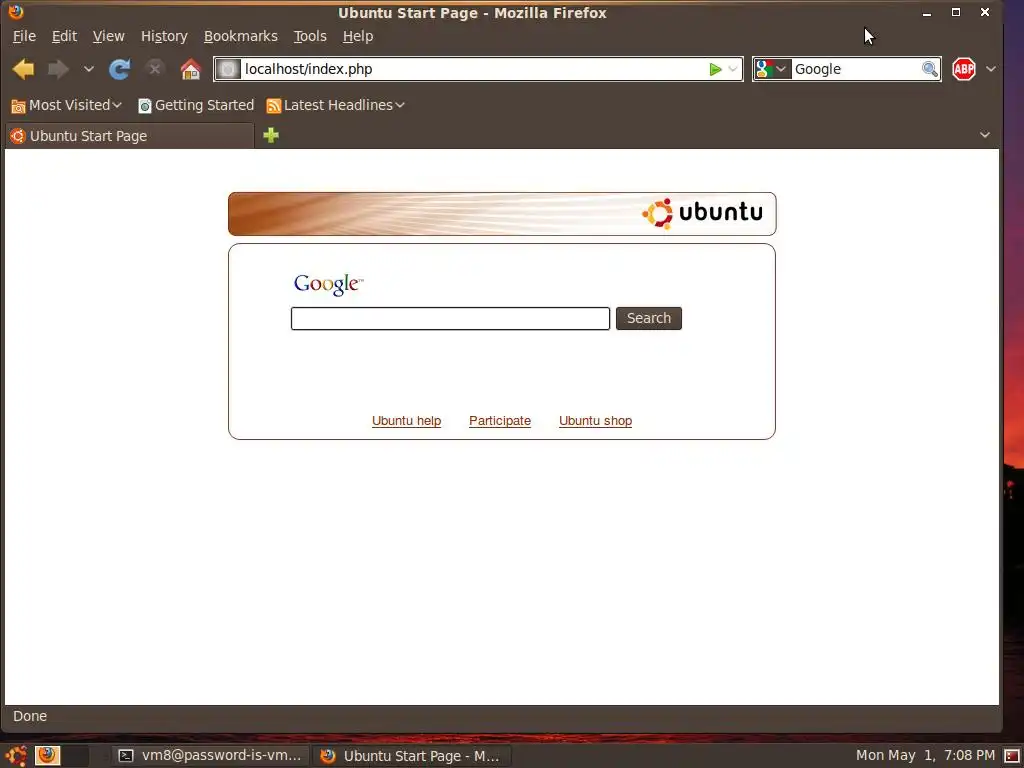Click the clock showing Mon May 1, 7:08 PM
Image resolution: width=1024 pixels, height=768 pixels.
[x=925, y=756]
